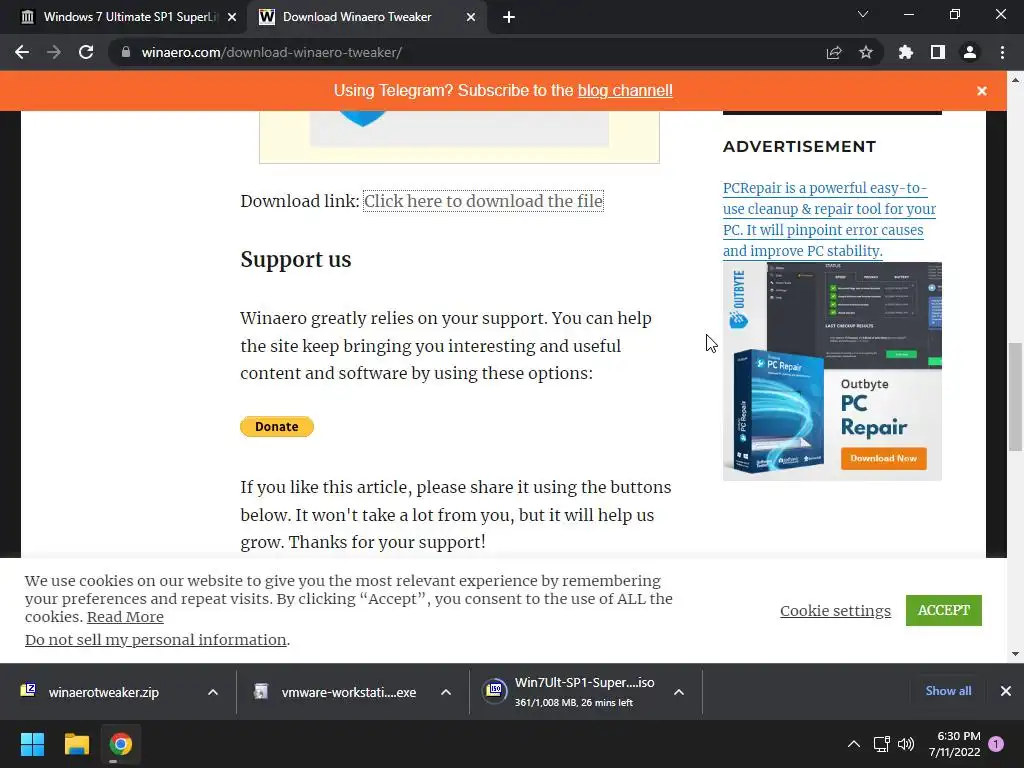Click page vertical scrollbar thumb
Viewport: 1024px width, 768px height.
coord(1015,396)
